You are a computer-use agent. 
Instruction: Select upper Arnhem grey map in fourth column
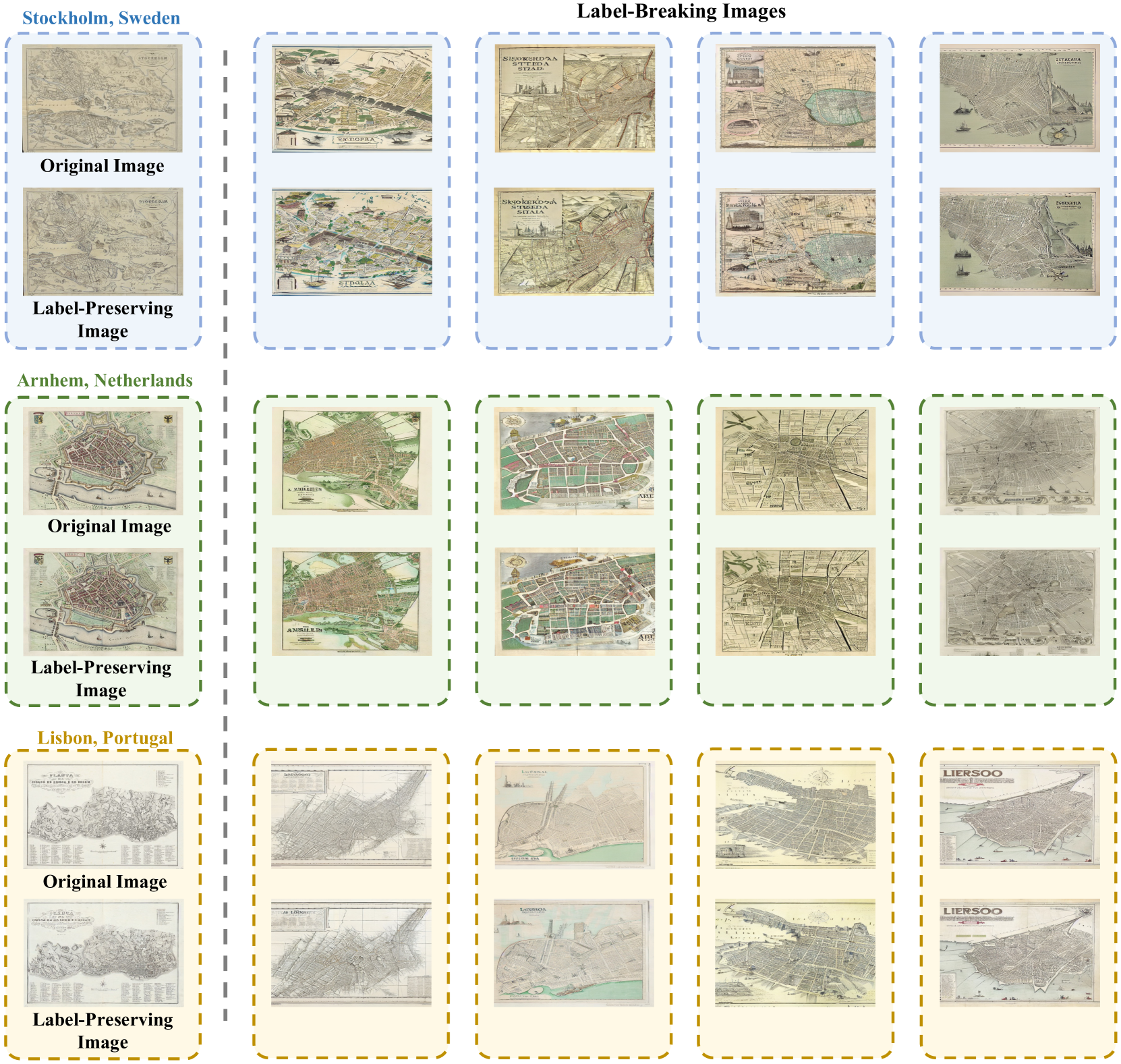point(1020,461)
